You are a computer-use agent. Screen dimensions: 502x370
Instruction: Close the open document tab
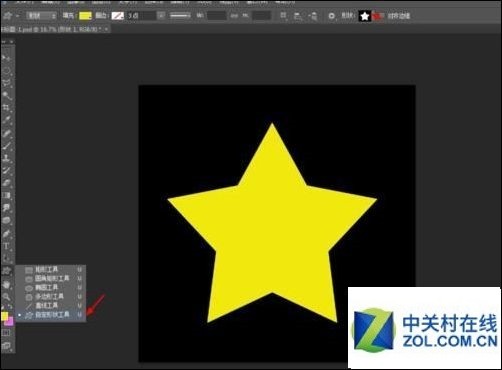(106, 29)
